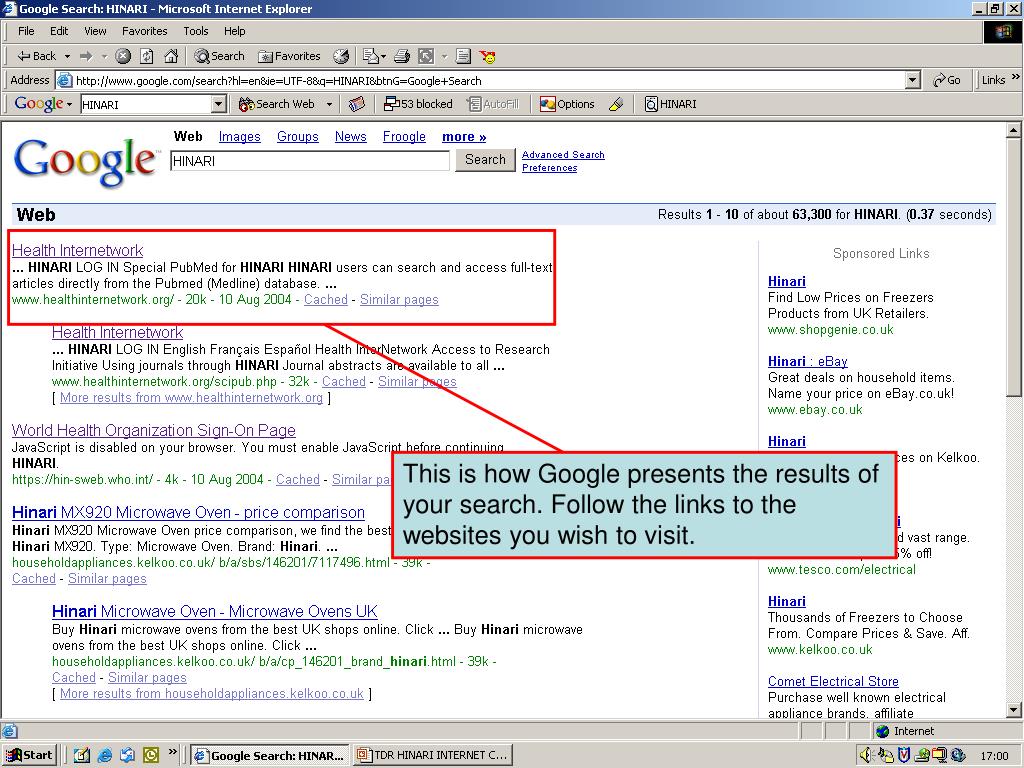Click the Start button
Image resolution: width=1024 pixels, height=768 pixels.
coord(29,755)
